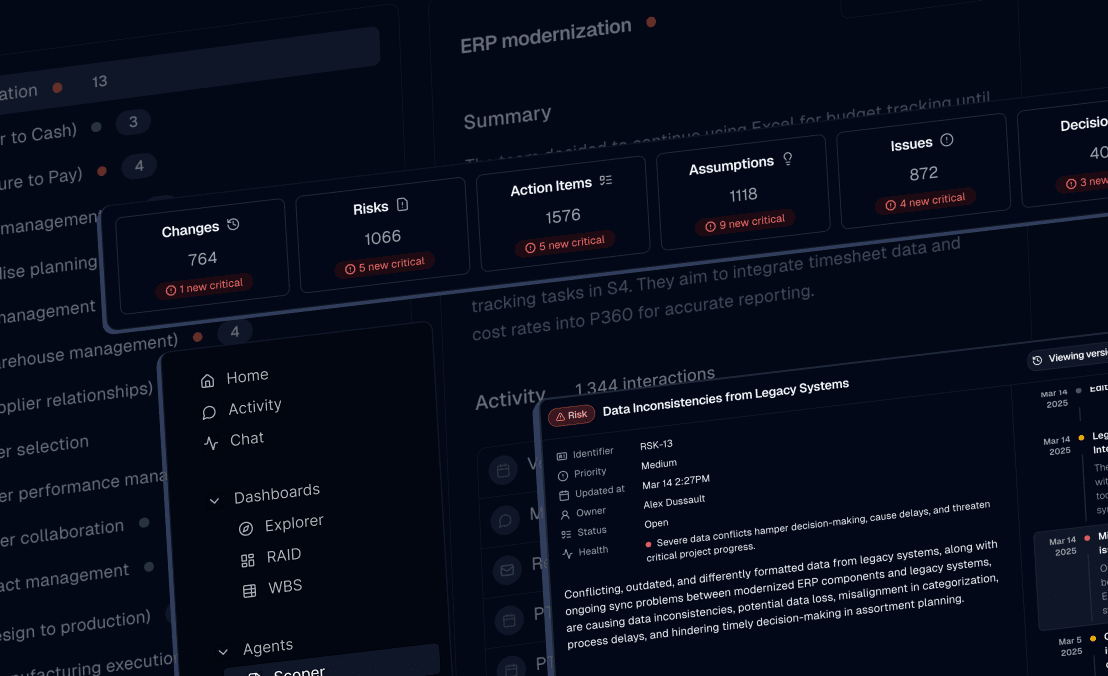This screenshot has width=1108, height=676.
Task: Click the Chat pulse icon
Action: (x=210, y=443)
